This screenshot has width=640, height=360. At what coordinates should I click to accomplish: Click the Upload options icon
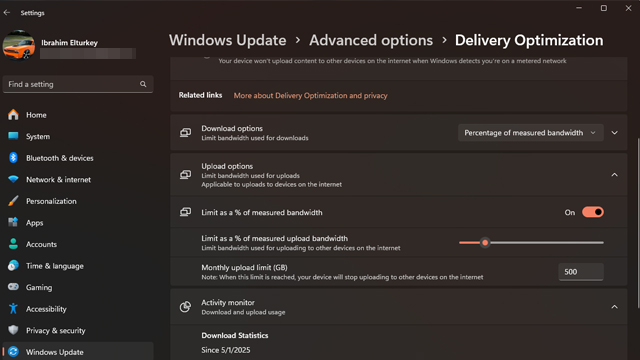185,175
